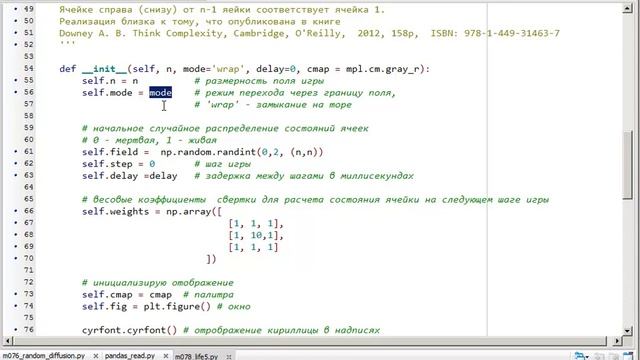640x360 pixels.
Task: Click the comment 'шаг игры' on line 62
Action: pos(228,164)
